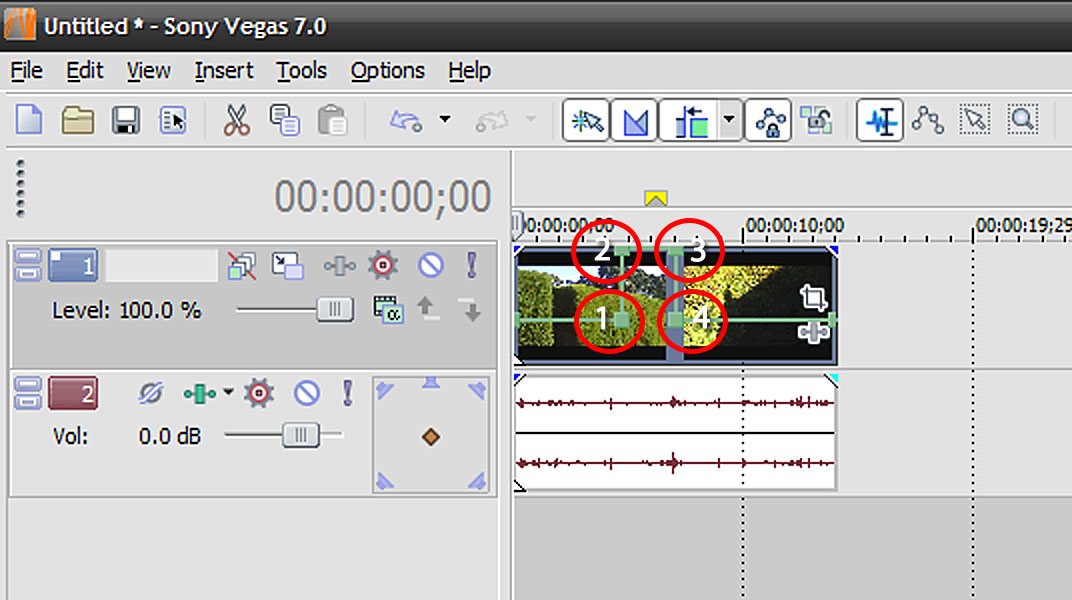Image resolution: width=1072 pixels, height=600 pixels.
Task: Toggle Automatic Crossfades button
Action: coord(634,121)
